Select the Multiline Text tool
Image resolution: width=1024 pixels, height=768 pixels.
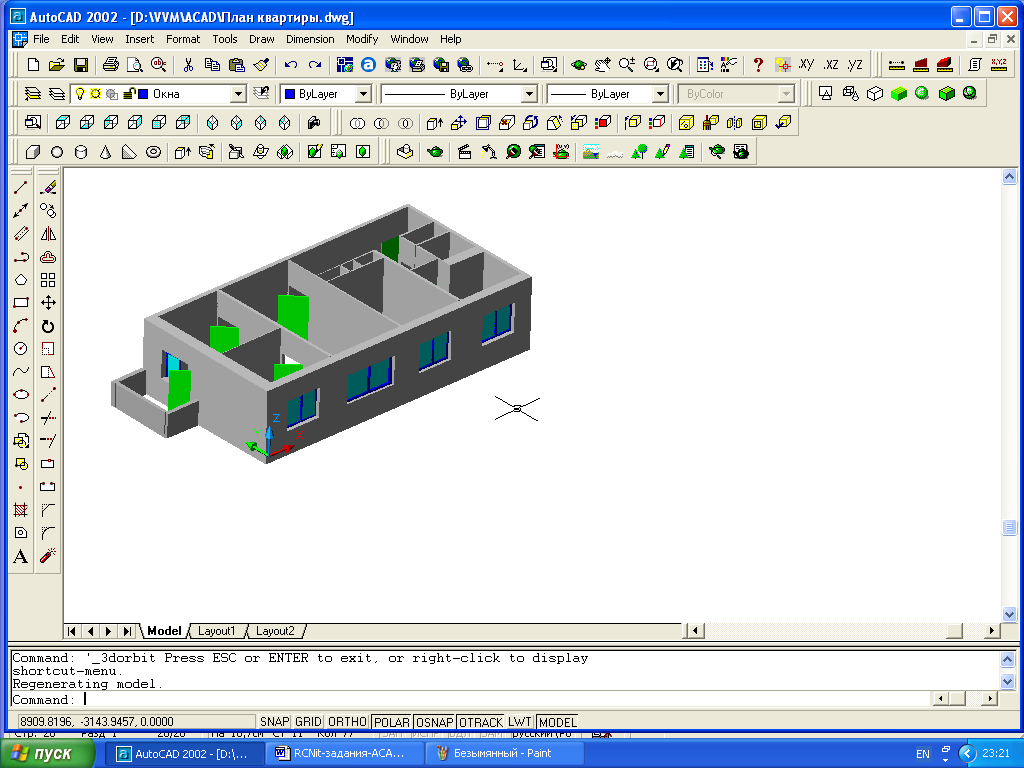21,556
